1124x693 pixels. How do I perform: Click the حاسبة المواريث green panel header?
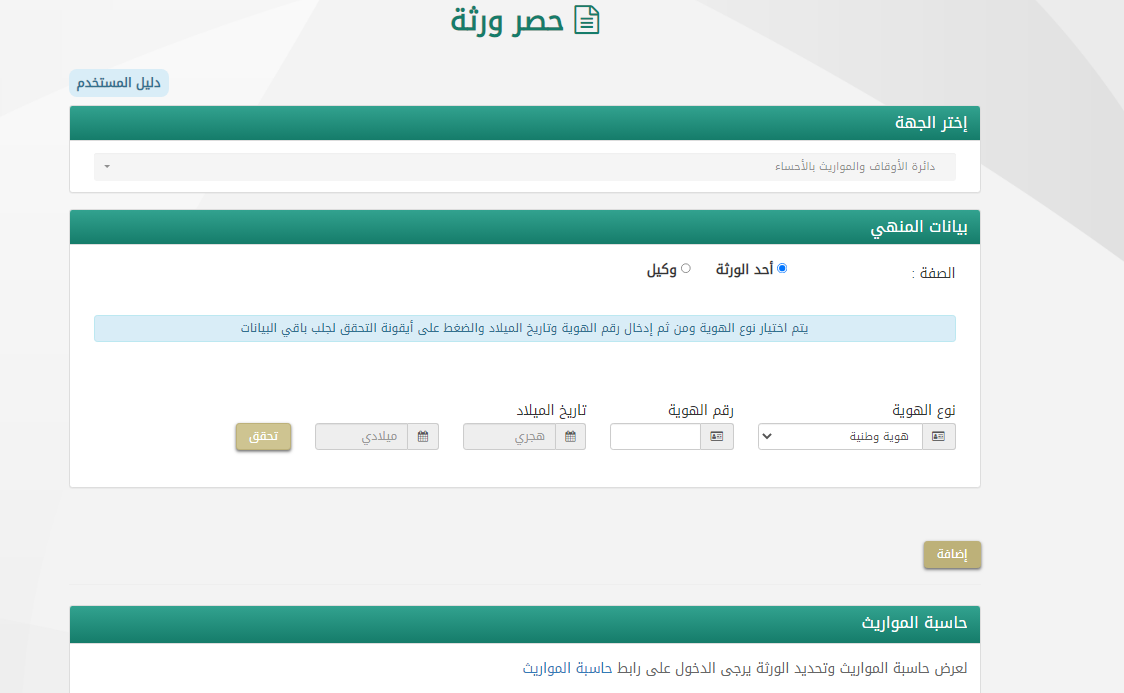(524, 623)
